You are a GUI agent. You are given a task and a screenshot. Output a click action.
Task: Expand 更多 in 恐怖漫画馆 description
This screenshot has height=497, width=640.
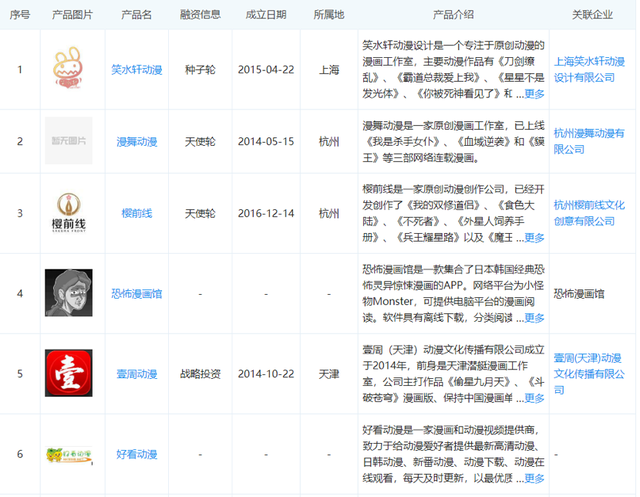[534, 318]
